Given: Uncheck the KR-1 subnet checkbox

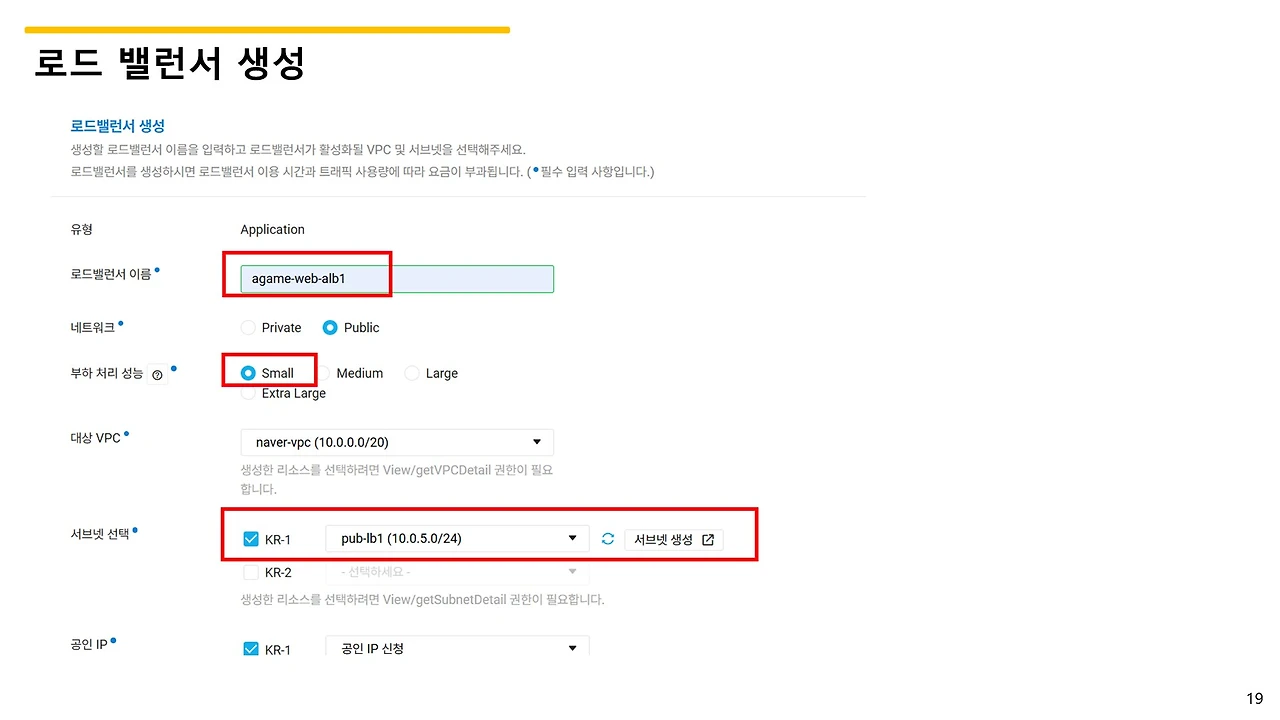Looking at the screenshot, I should tap(251, 538).
